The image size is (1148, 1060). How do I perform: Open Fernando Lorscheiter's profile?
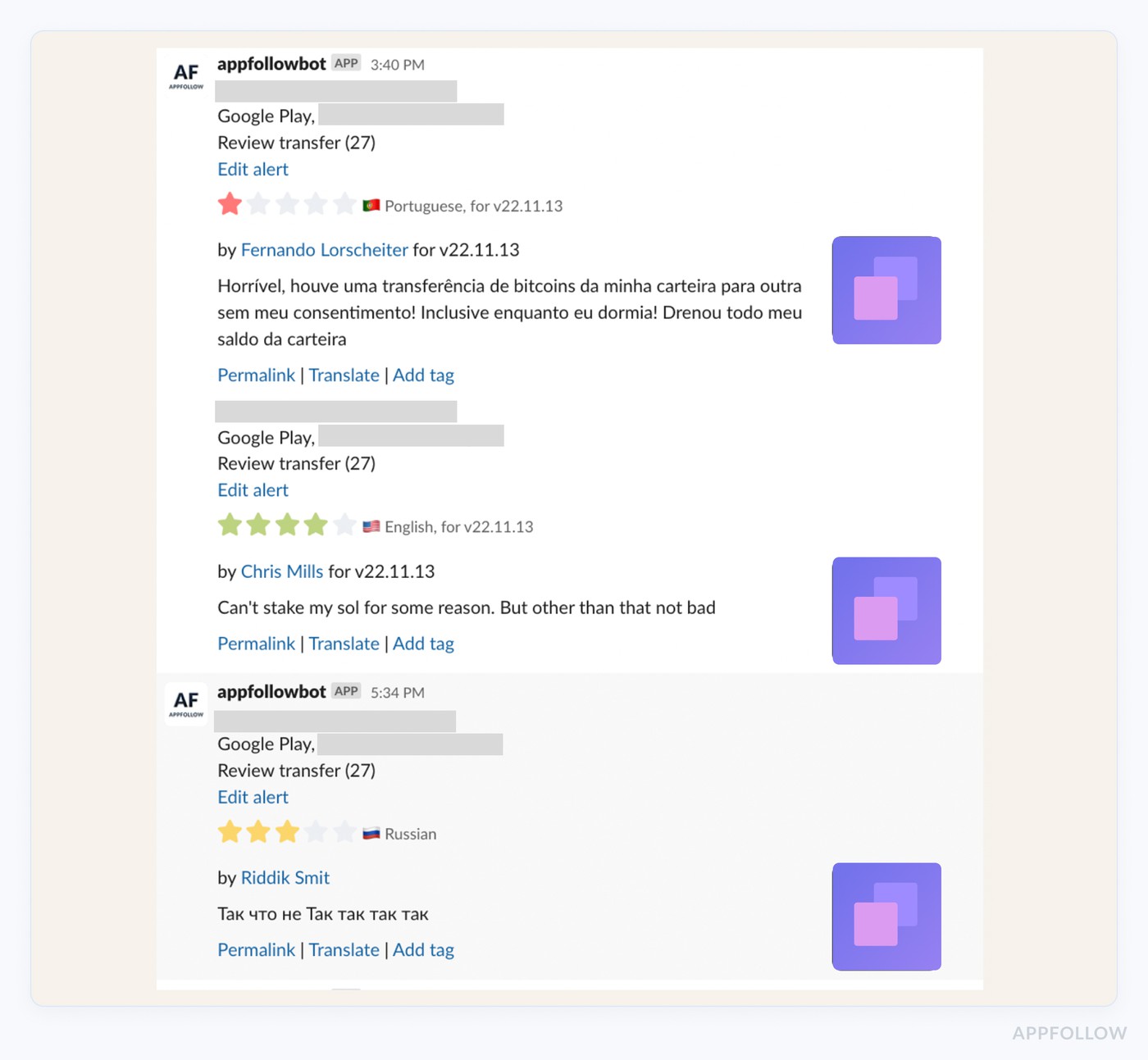point(325,249)
